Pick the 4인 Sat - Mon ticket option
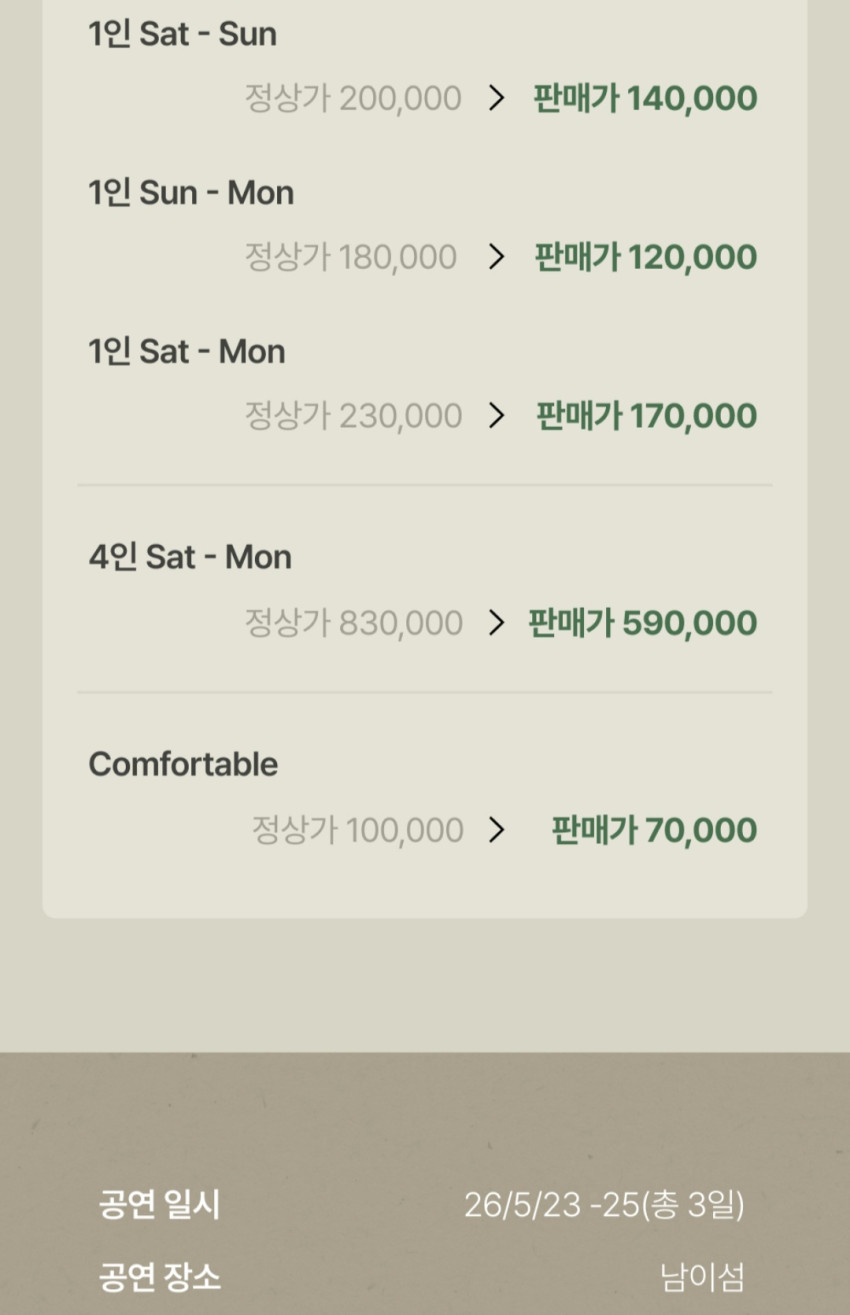The width and height of the screenshot is (850, 1315). tap(190, 557)
